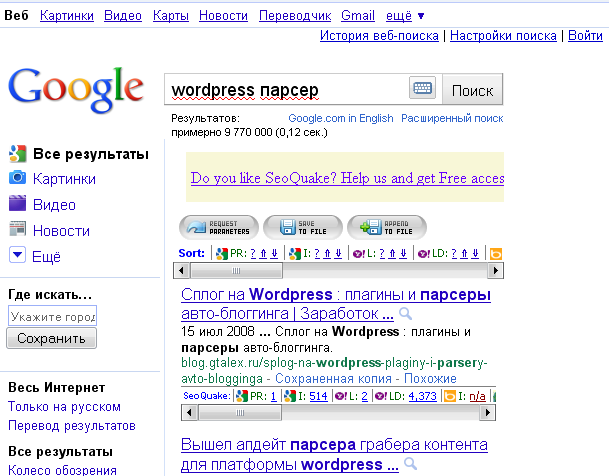Click the Новости newspaper icon in sidebar

17,229
